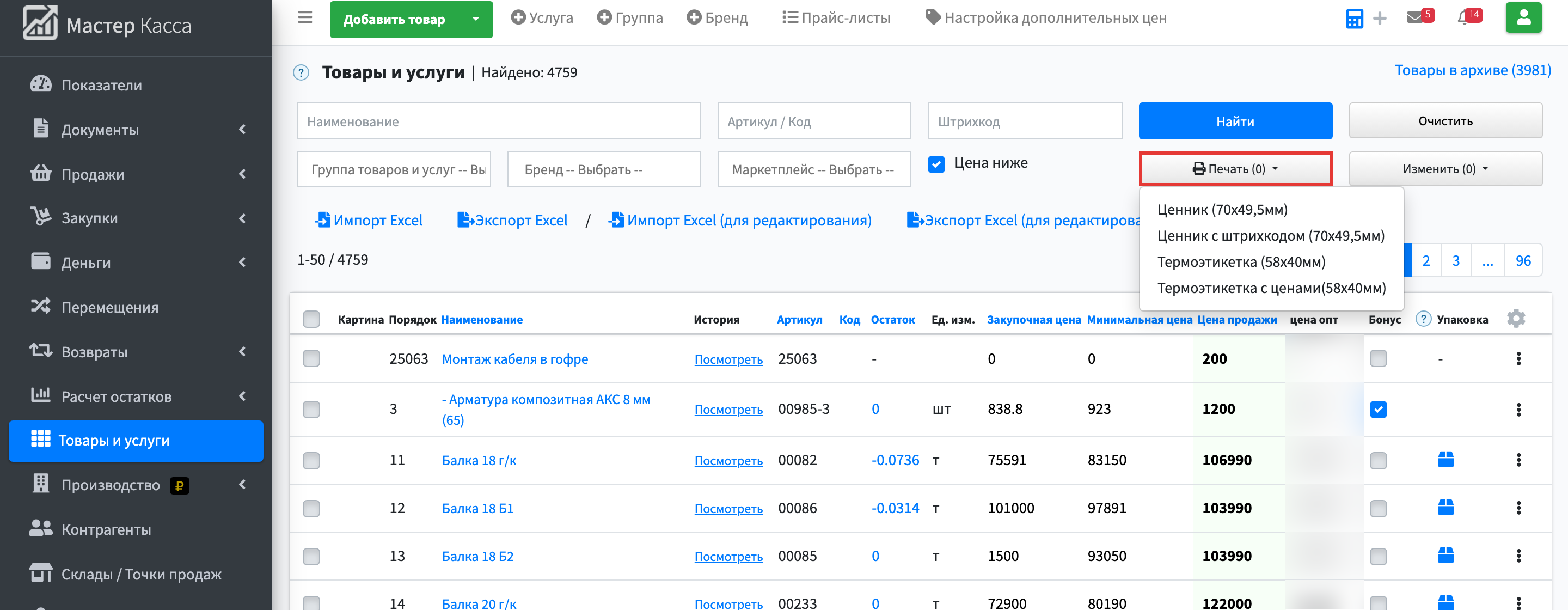Viewport: 1568px width, 610px height.
Task: Uncheck the Цена ниже checkbox
Action: click(x=936, y=164)
